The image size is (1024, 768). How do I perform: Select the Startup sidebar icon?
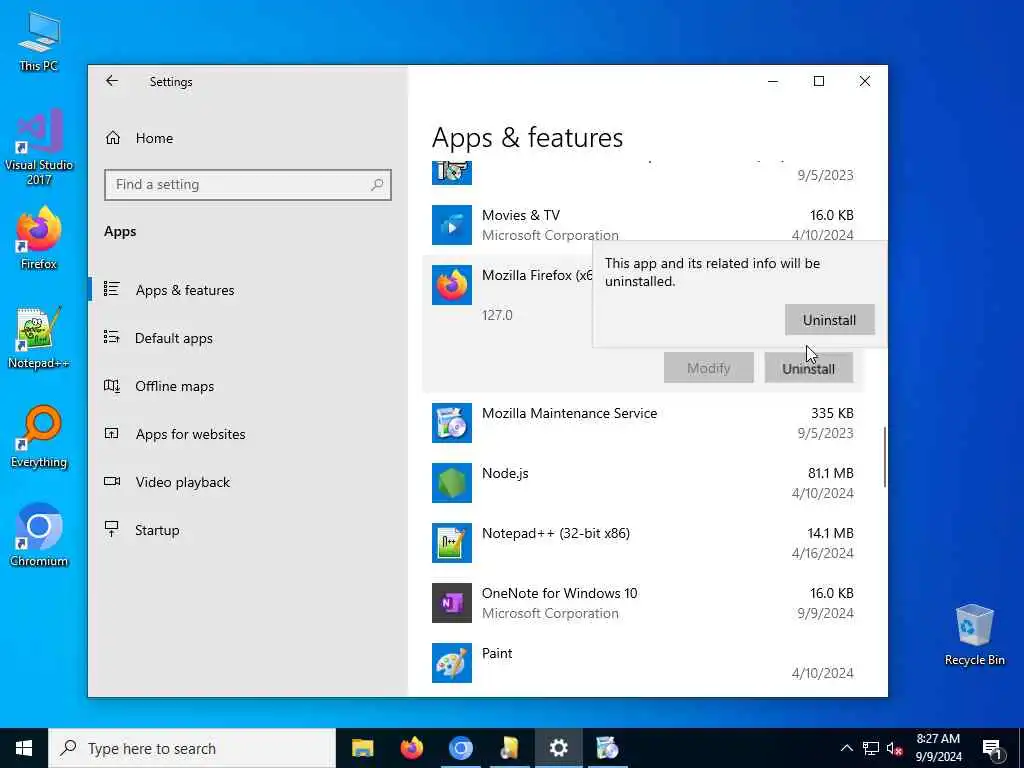(112, 530)
